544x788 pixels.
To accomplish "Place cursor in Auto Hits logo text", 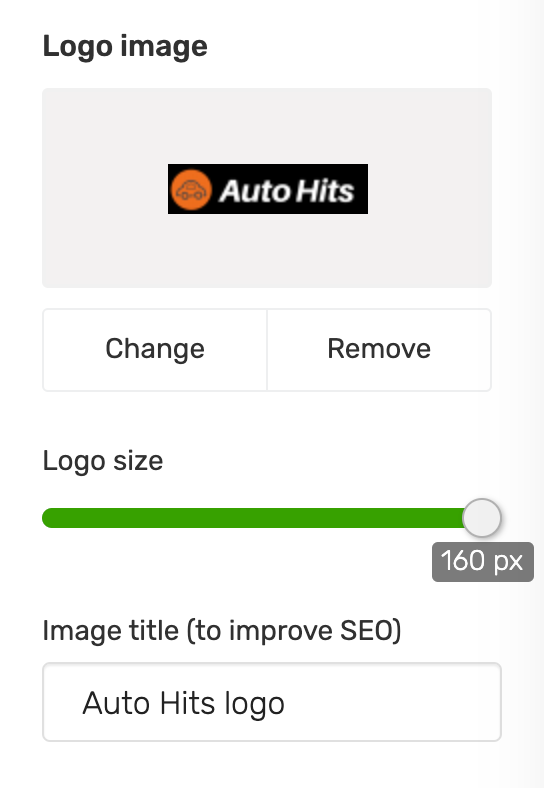I will click(x=184, y=703).
